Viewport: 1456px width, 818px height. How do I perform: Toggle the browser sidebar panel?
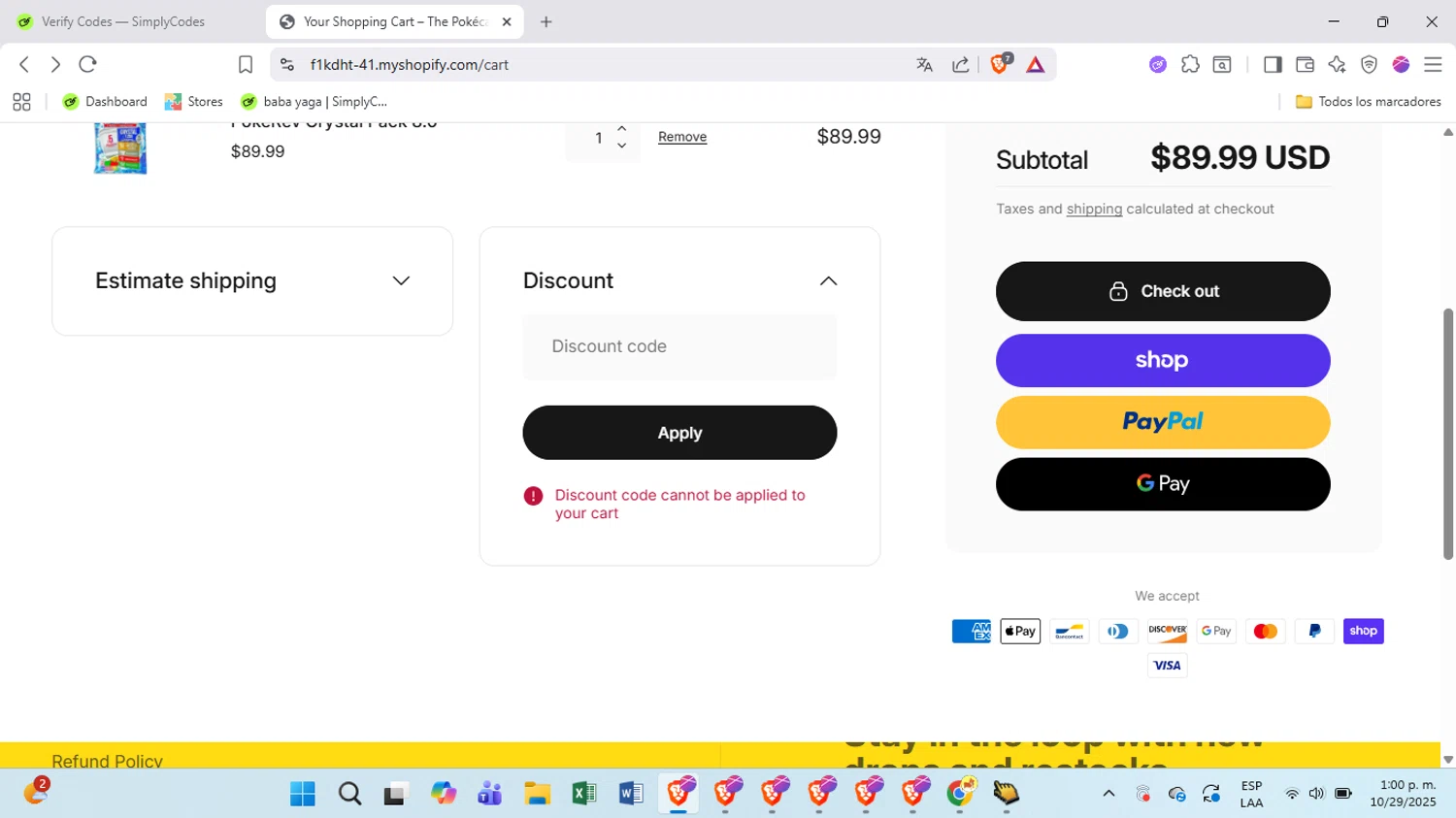pos(1273,65)
